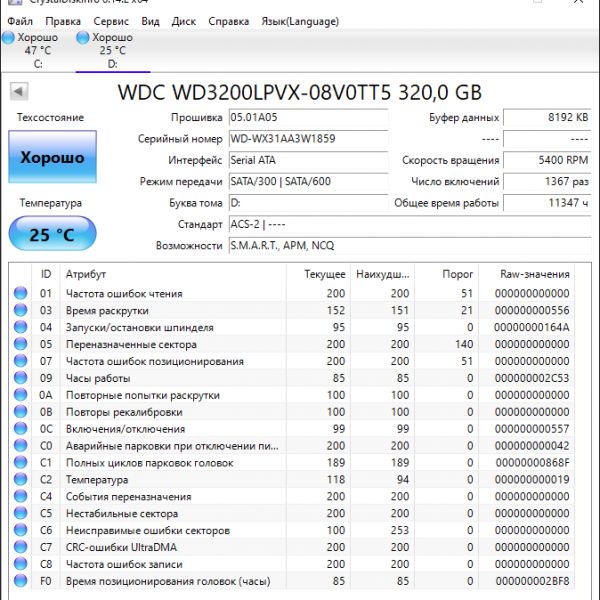The height and width of the screenshot is (600, 600).
Task: Select row Частота ошибок чтения
Action: [292, 293]
